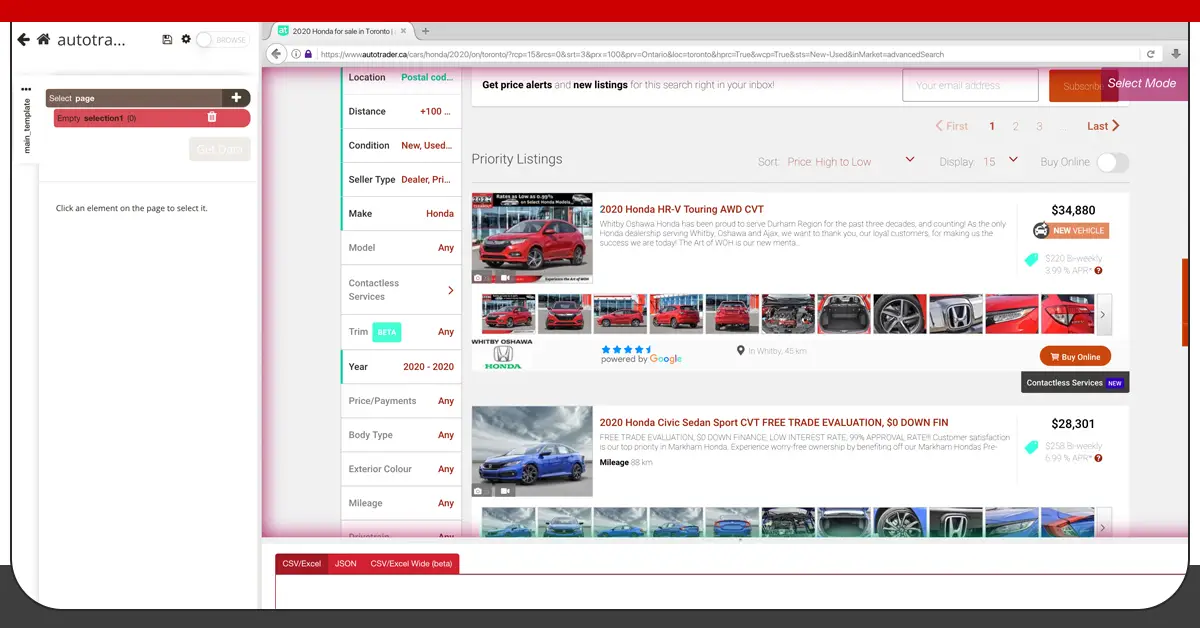Switch to the JSON tab
Screen dimensions: 1200x628
tap(345, 564)
